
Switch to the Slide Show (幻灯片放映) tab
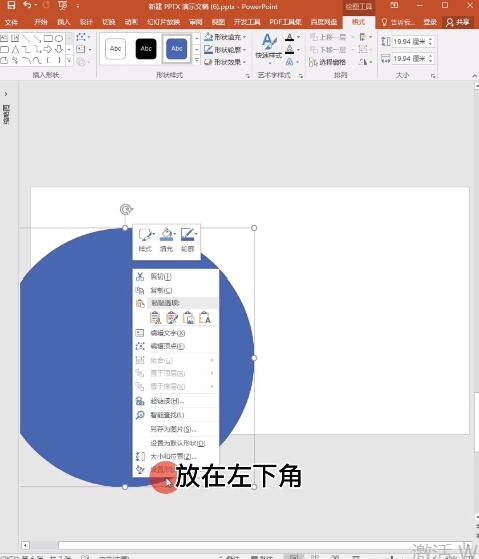tap(164, 22)
